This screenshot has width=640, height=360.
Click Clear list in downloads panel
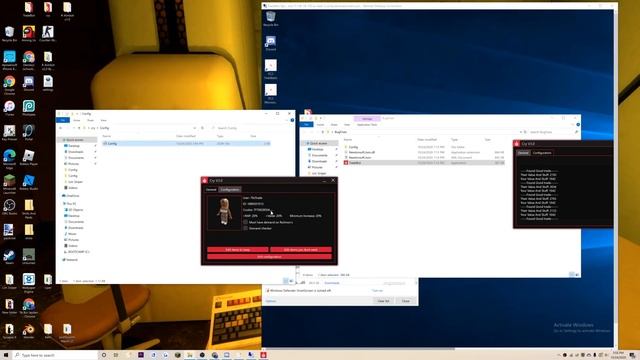(383, 301)
